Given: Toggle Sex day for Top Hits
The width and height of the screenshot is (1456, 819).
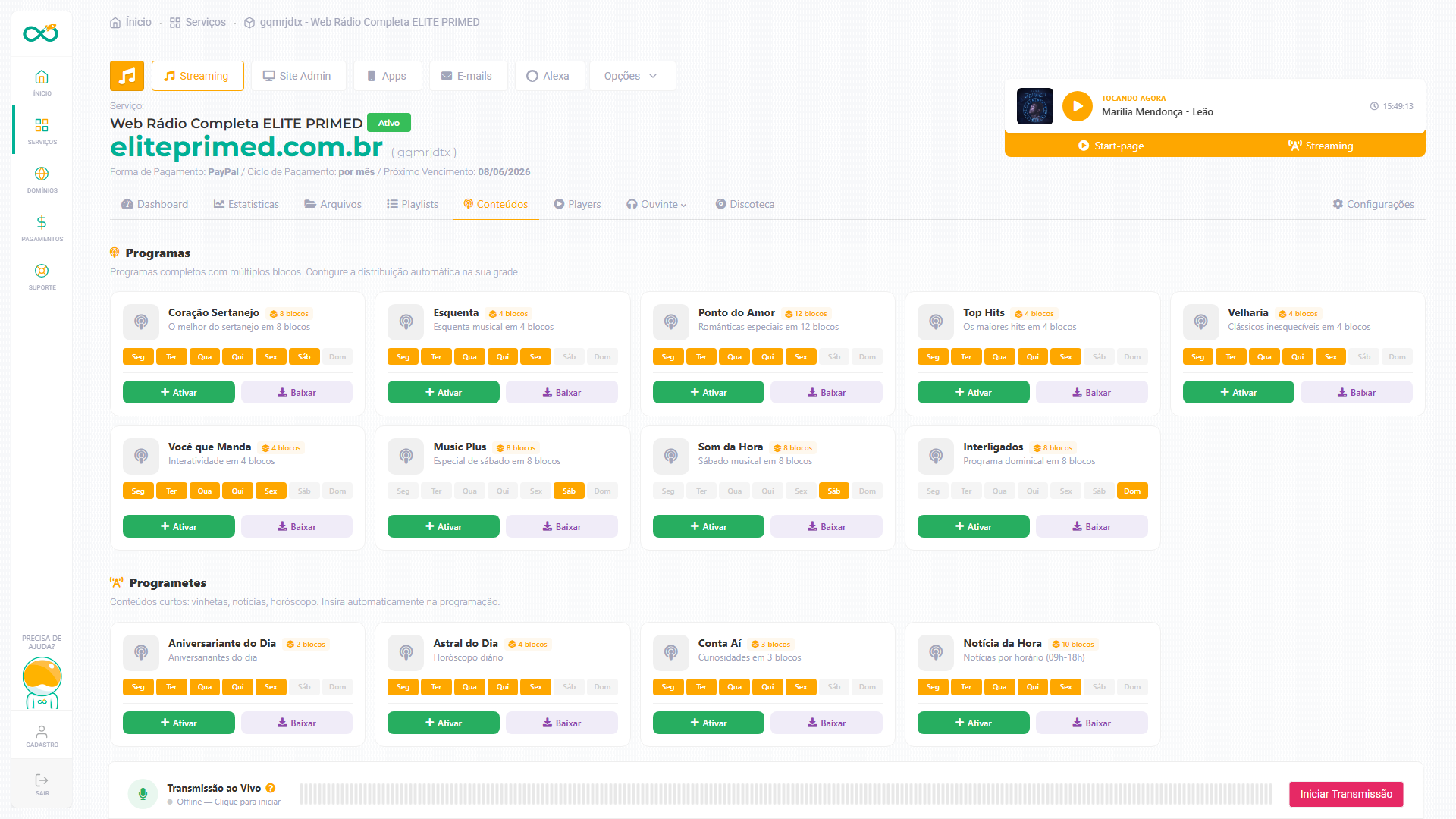Looking at the screenshot, I should (x=1065, y=357).
